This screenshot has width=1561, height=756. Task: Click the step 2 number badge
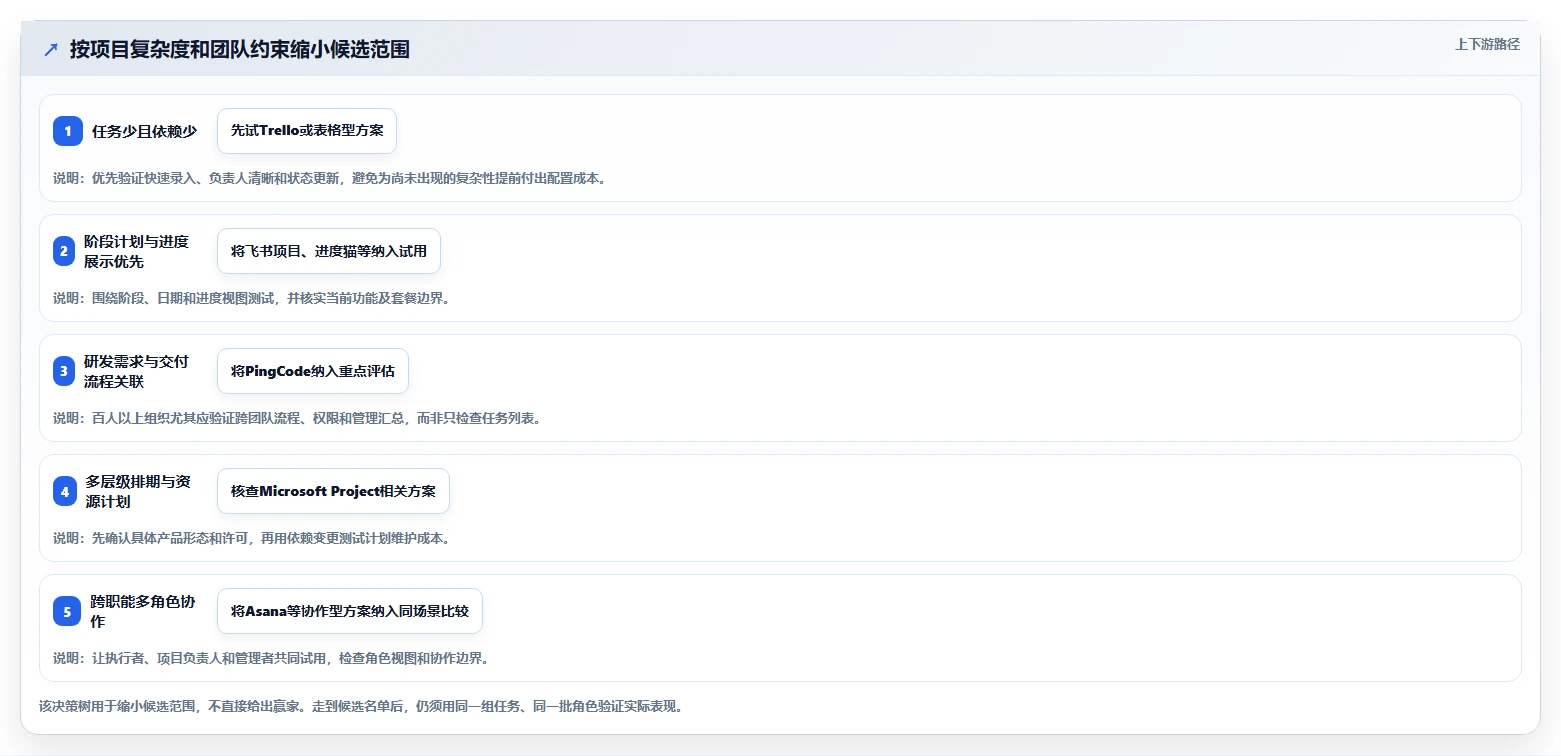(64, 251)
